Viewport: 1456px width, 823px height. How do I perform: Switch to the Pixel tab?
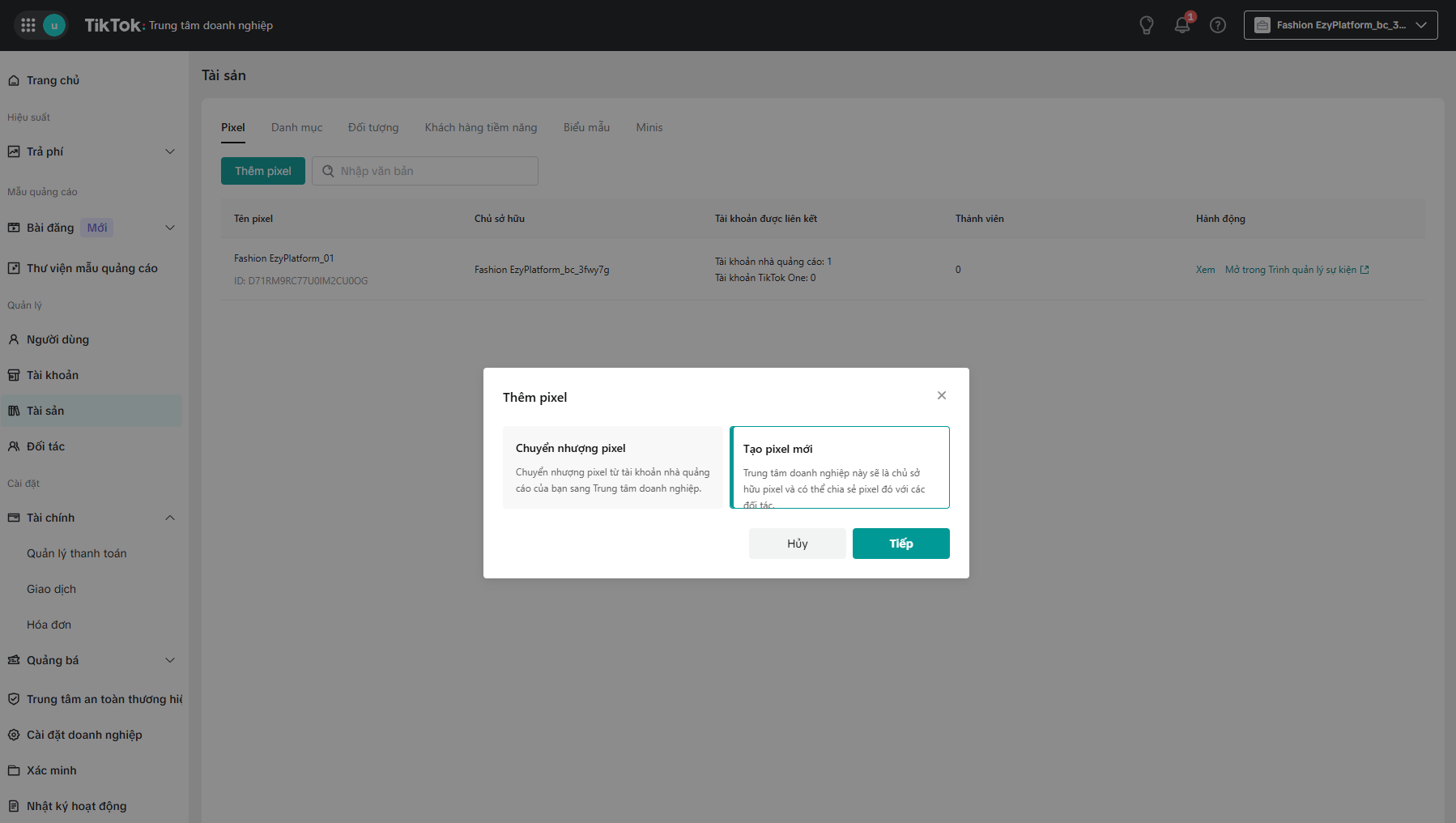(233, 127)
